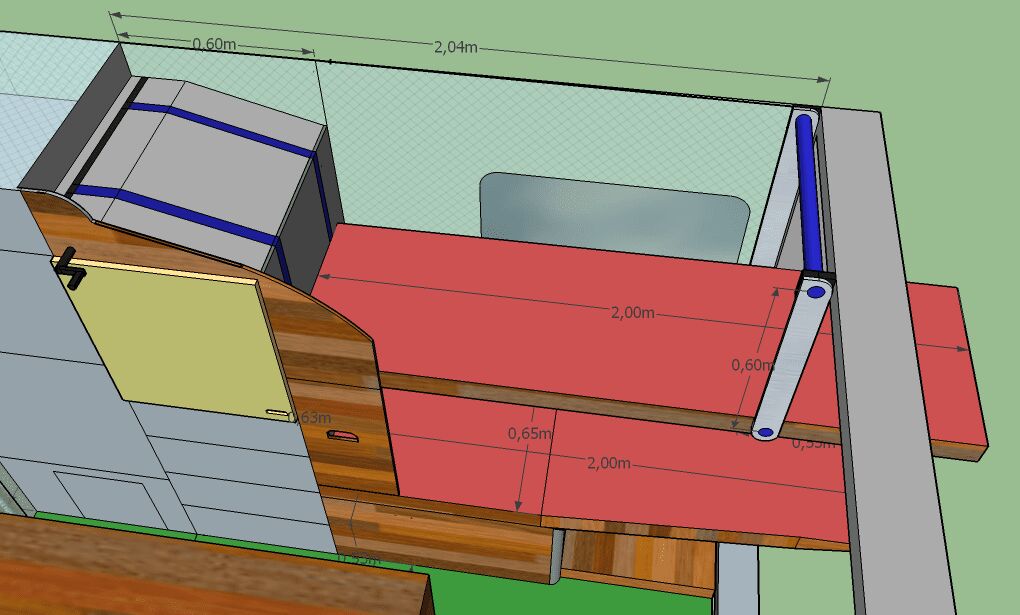Select the 0,60m dimension beside the gray bracket
Screen dimensions: 1020x615
pos(747,365)
